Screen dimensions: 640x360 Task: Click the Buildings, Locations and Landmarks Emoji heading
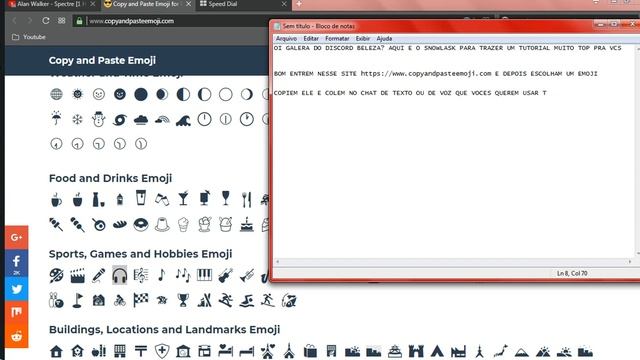click(x=164, y=329)
